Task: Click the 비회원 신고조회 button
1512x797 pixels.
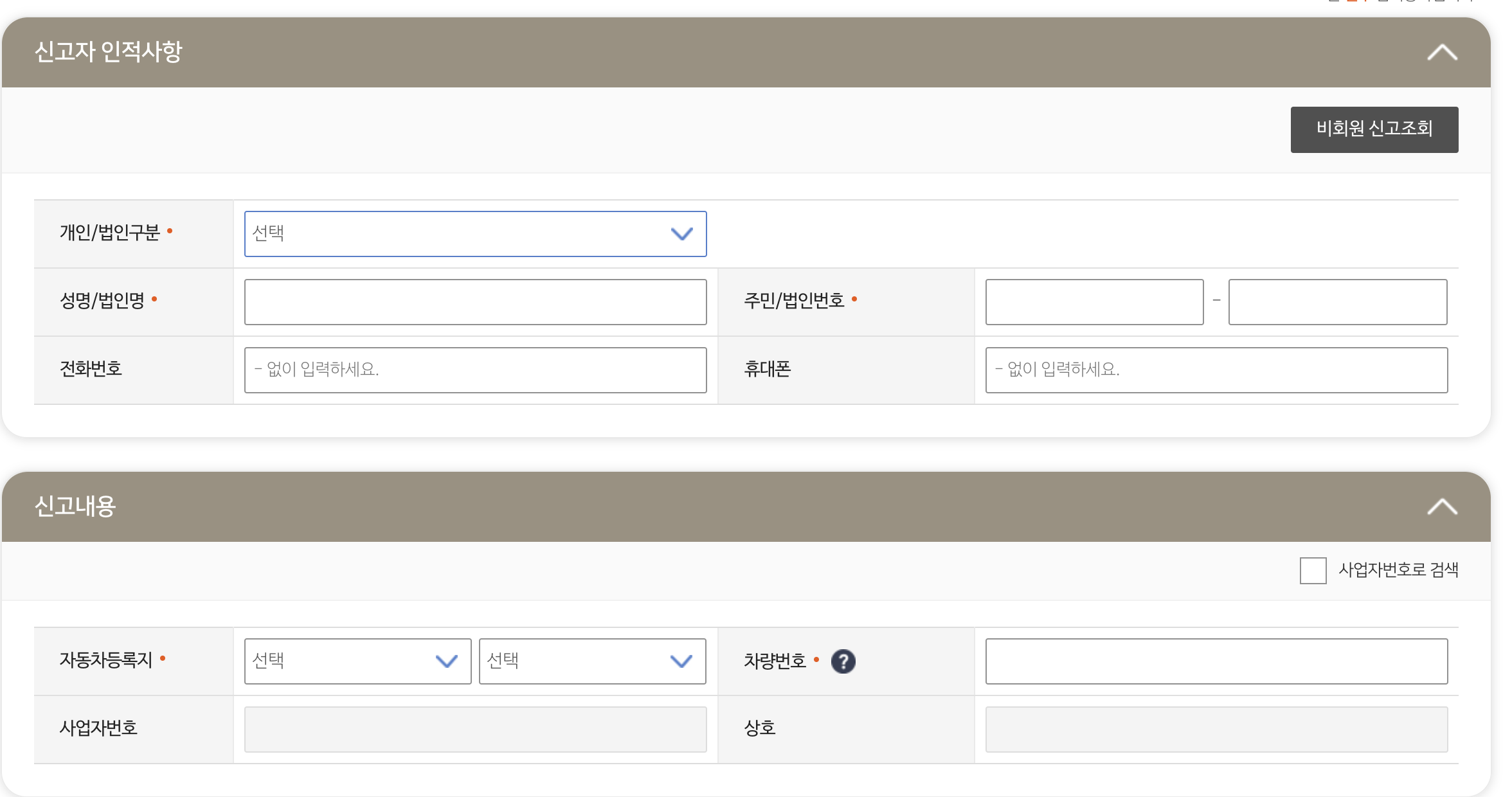Action: [1374, 129]
